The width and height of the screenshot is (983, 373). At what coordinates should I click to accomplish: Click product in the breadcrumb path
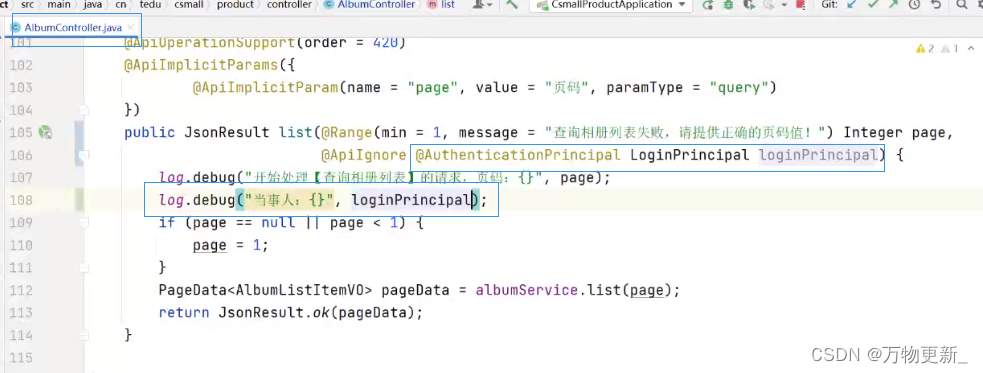(x=235, y=4)
